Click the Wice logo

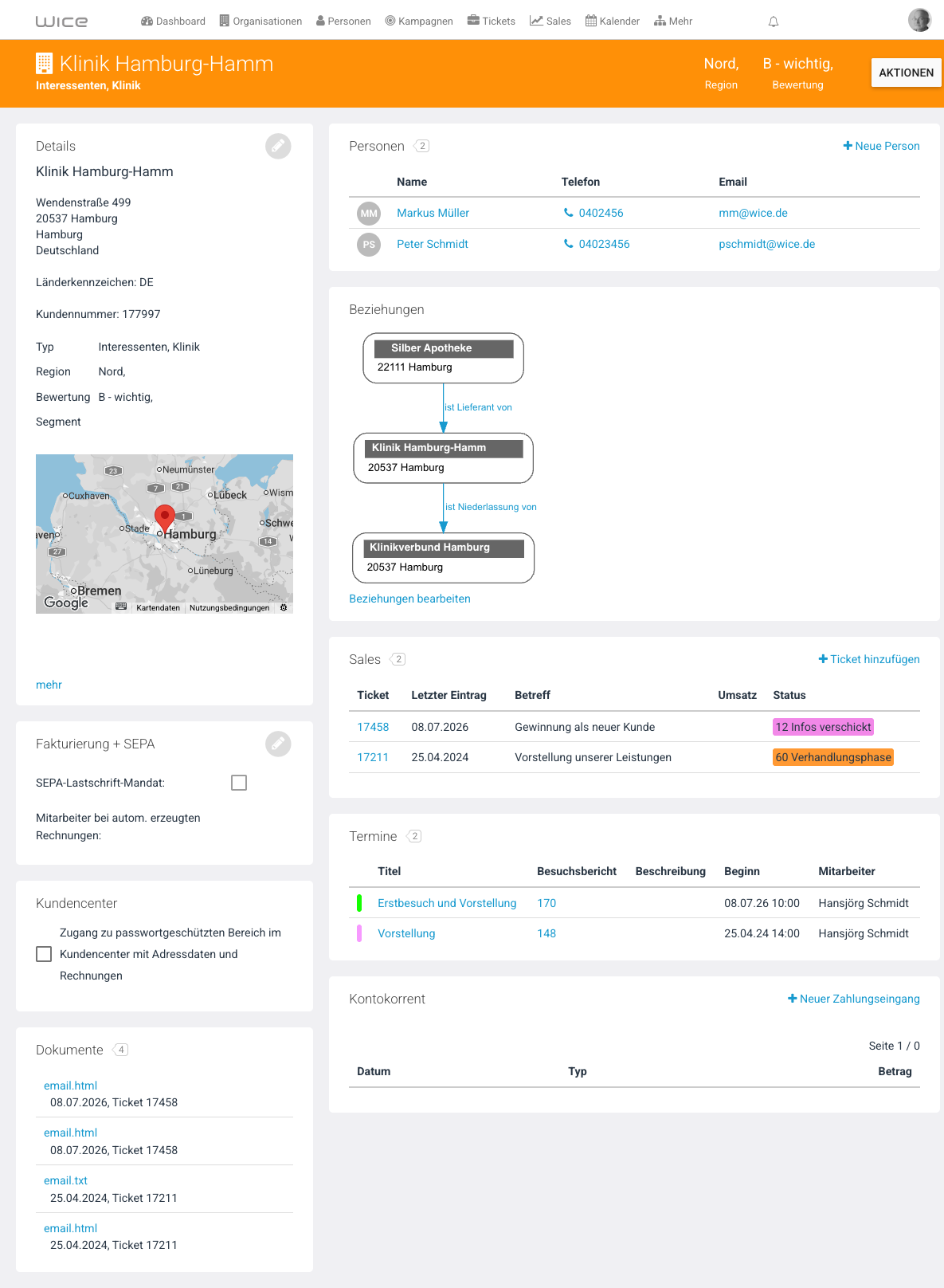point(61,22)
